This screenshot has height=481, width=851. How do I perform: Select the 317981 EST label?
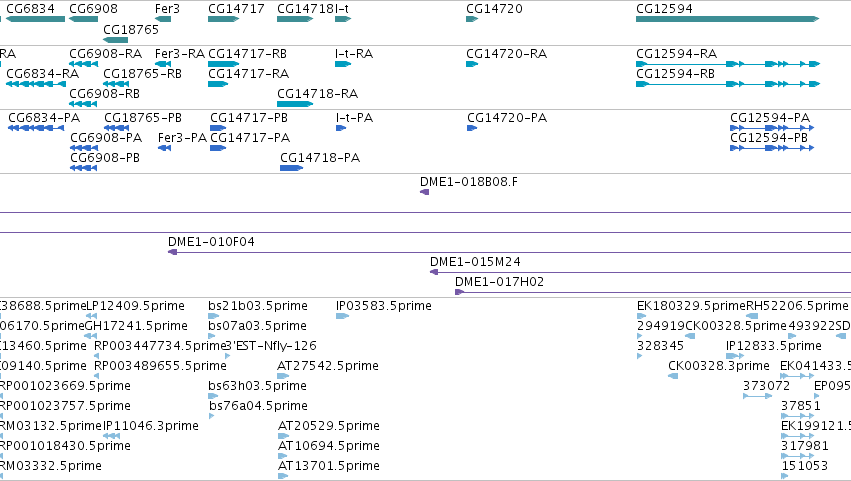[805, 446]
